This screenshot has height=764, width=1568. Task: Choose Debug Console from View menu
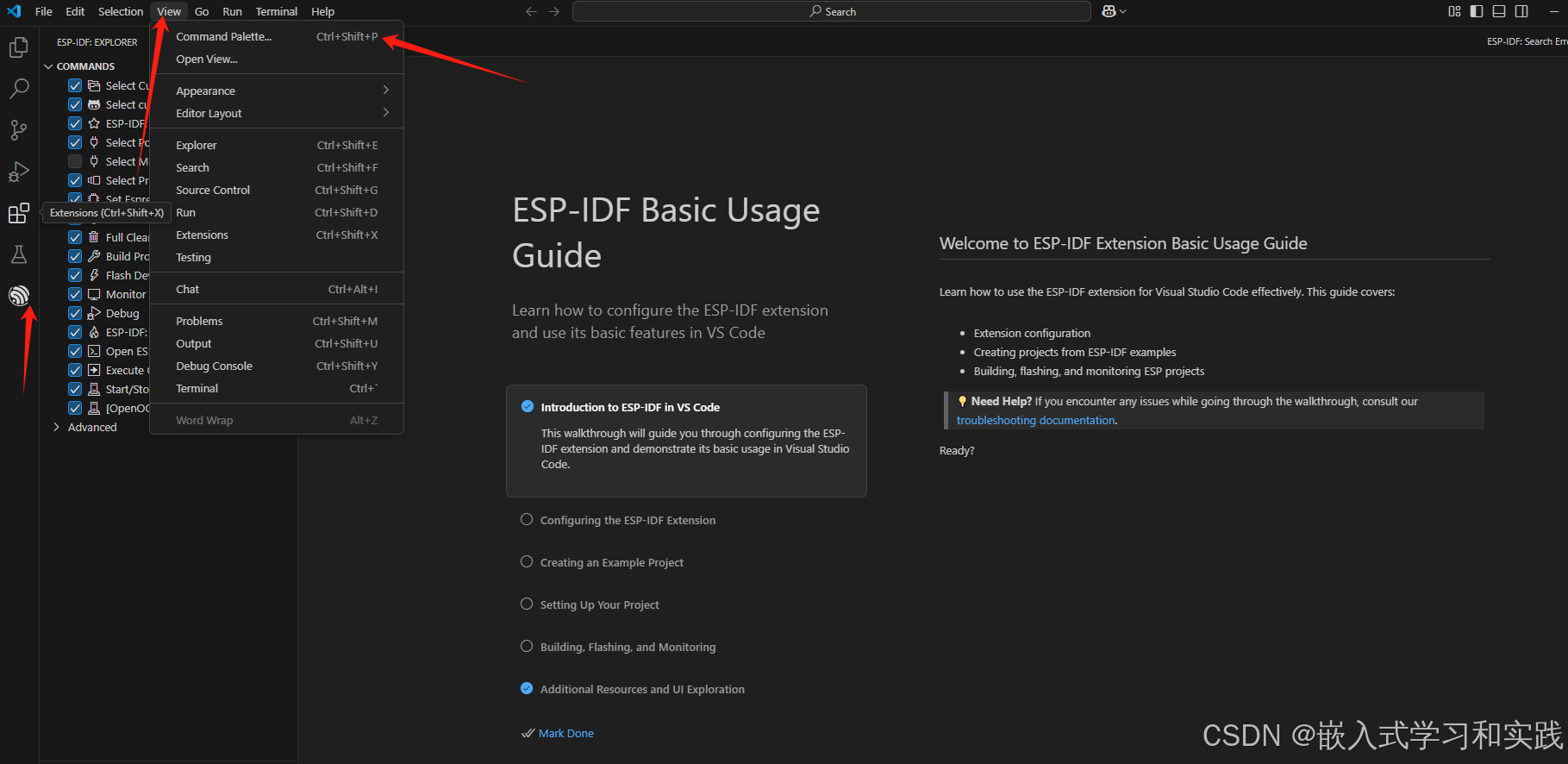(x=277, y=366)
